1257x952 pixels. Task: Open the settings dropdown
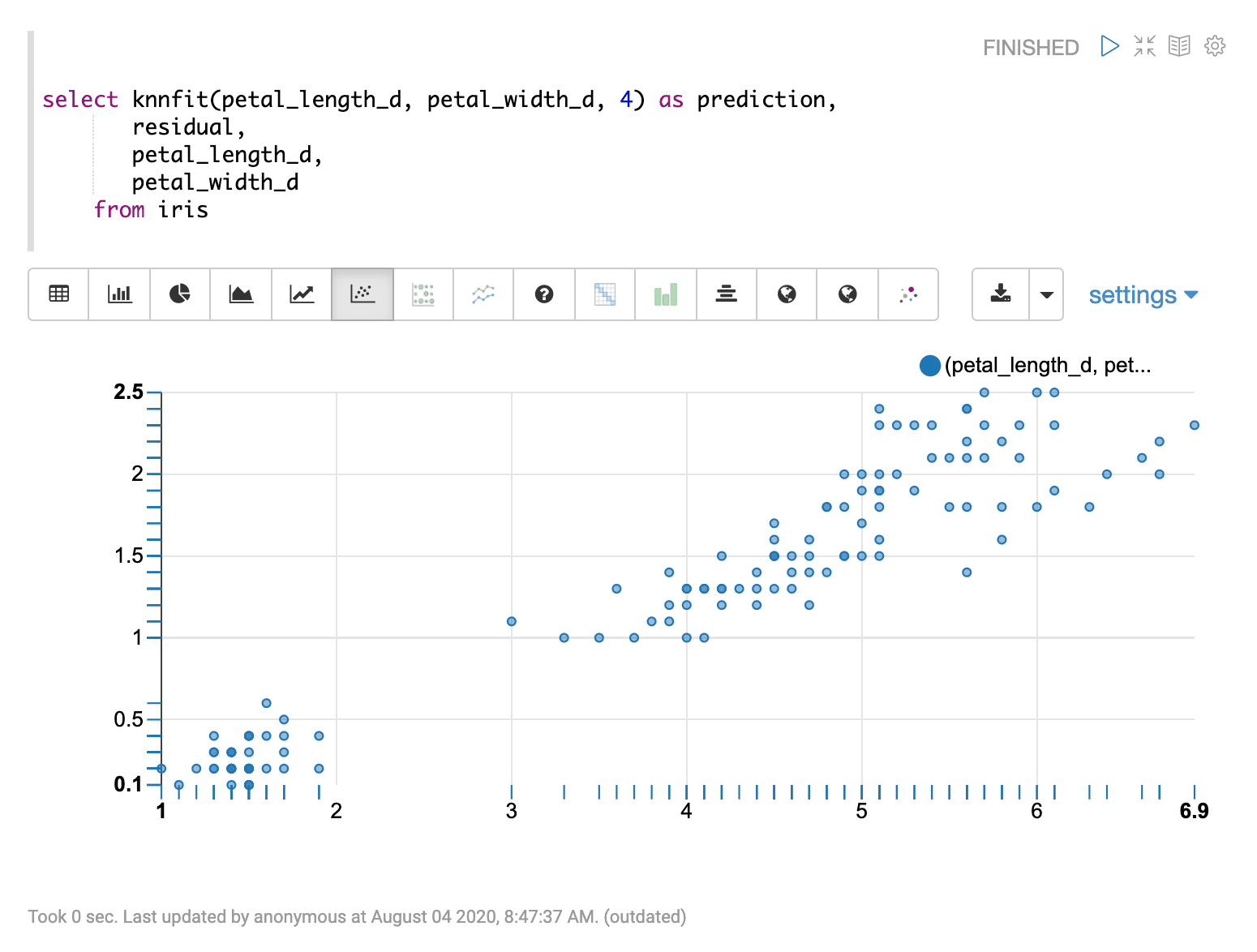pos(1143,294)
